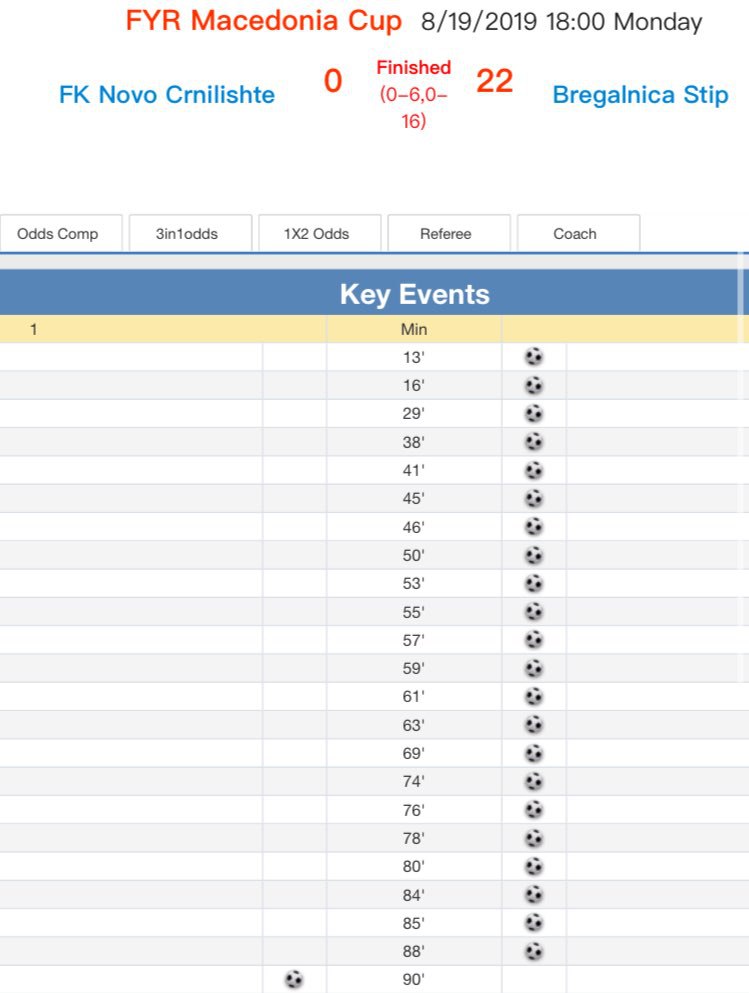Click the goal ball icon at 46'
The image size is (749, 993).
534,527
